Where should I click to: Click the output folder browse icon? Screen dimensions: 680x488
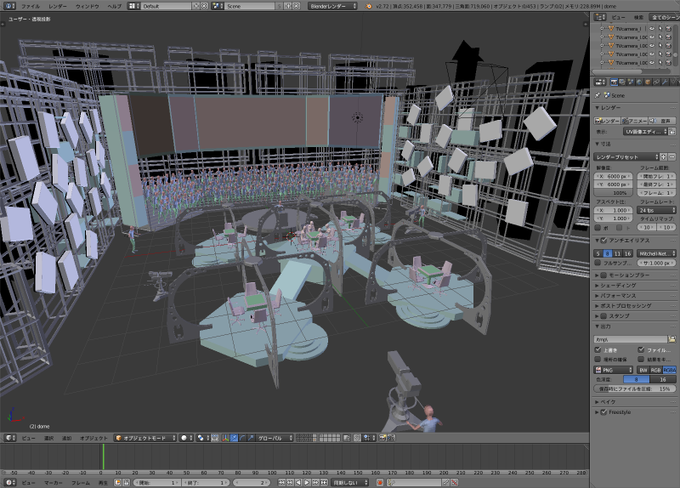pyautogui.click(x=672, y=339)
